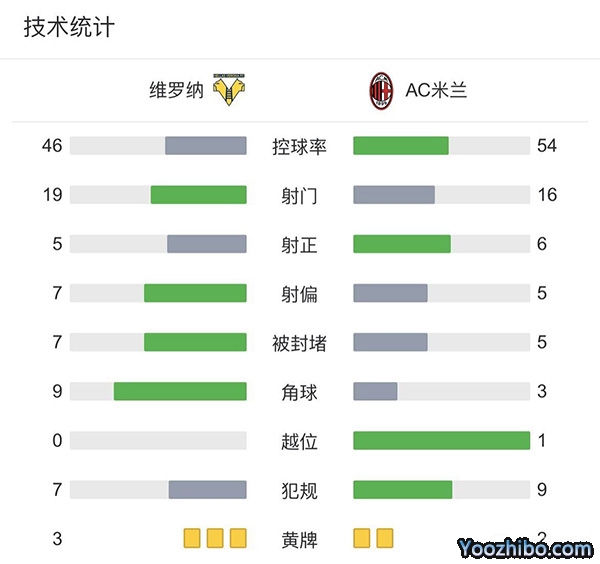
Task: Click Verona's green corner kicks bar
Action: pyautogui.click(x=180, y=391)
